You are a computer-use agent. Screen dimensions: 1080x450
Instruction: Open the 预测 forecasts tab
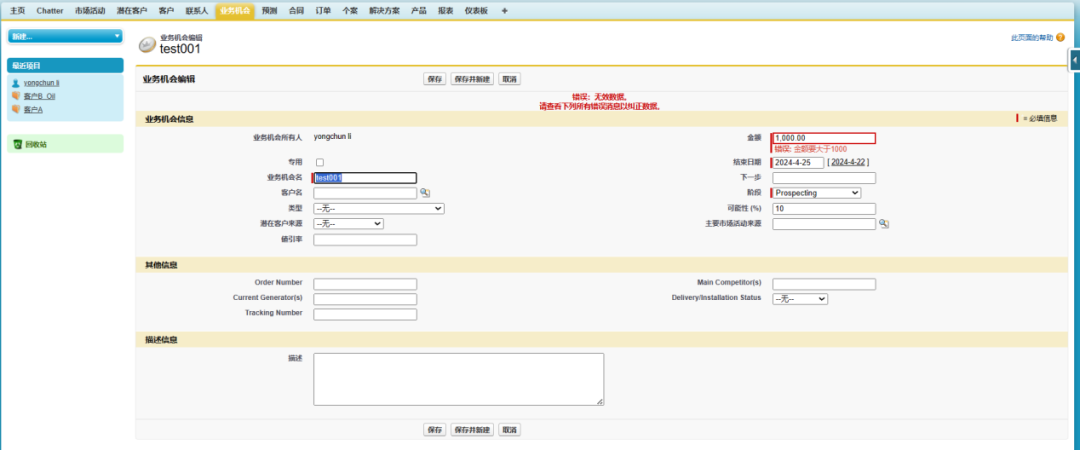(269, 11)
